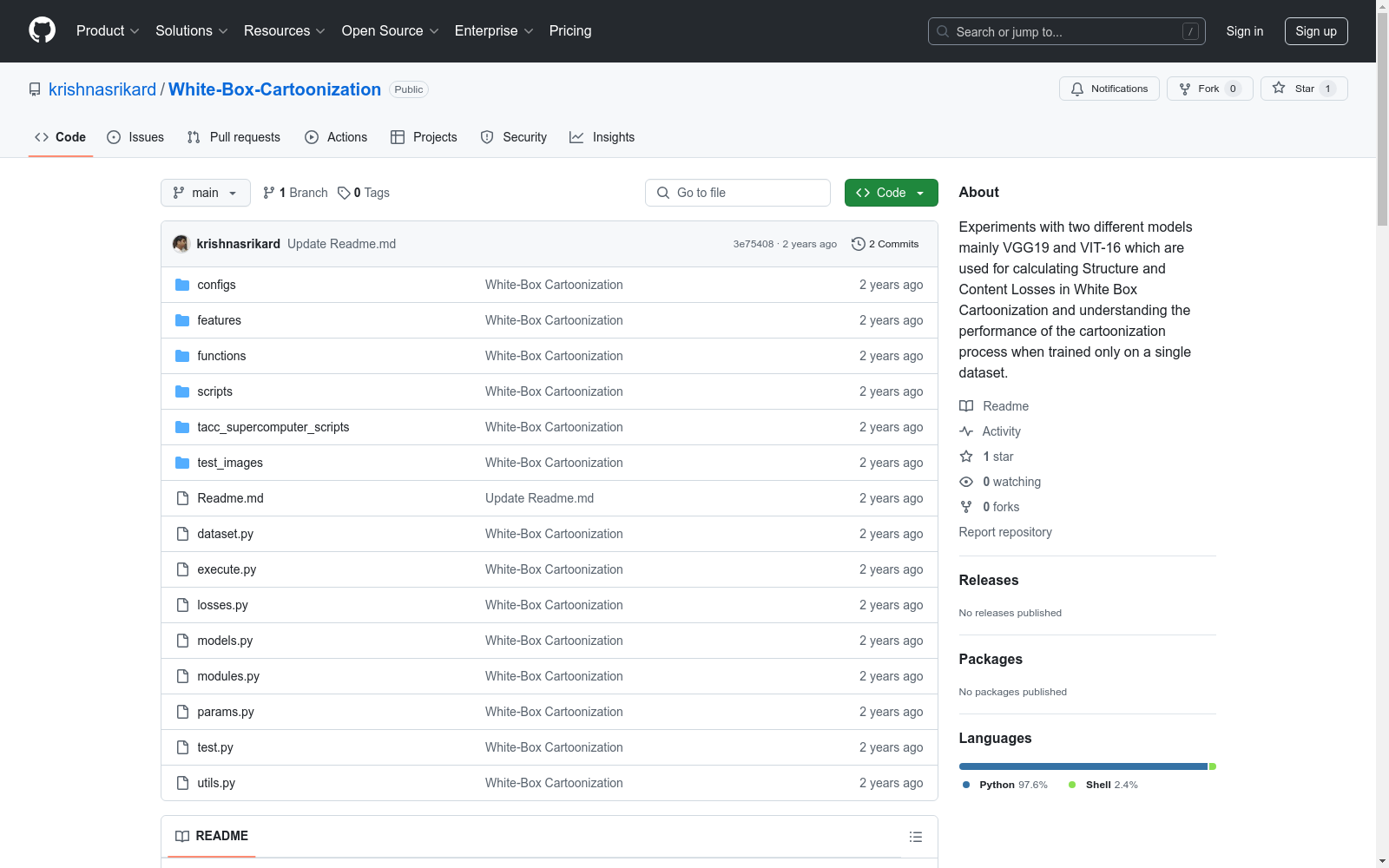The width and height of the screenshot is (1389, 868).
Task: Switch to the Pull requests tab
Action: 234,137
